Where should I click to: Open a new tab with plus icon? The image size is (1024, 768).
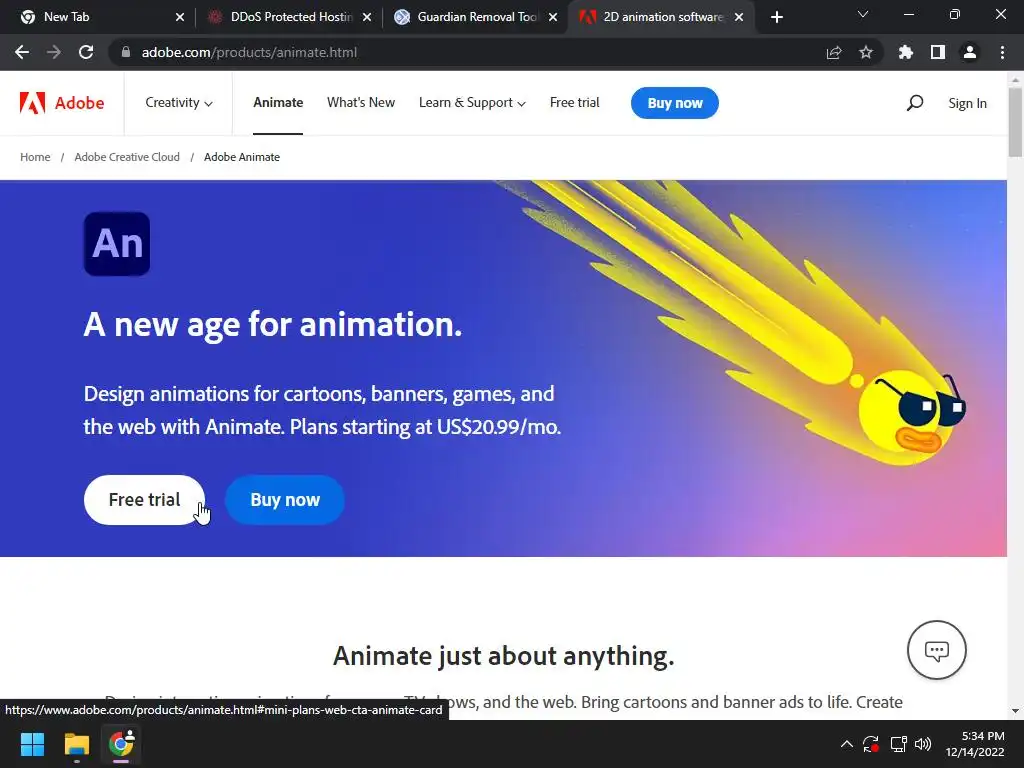[776, 17]
